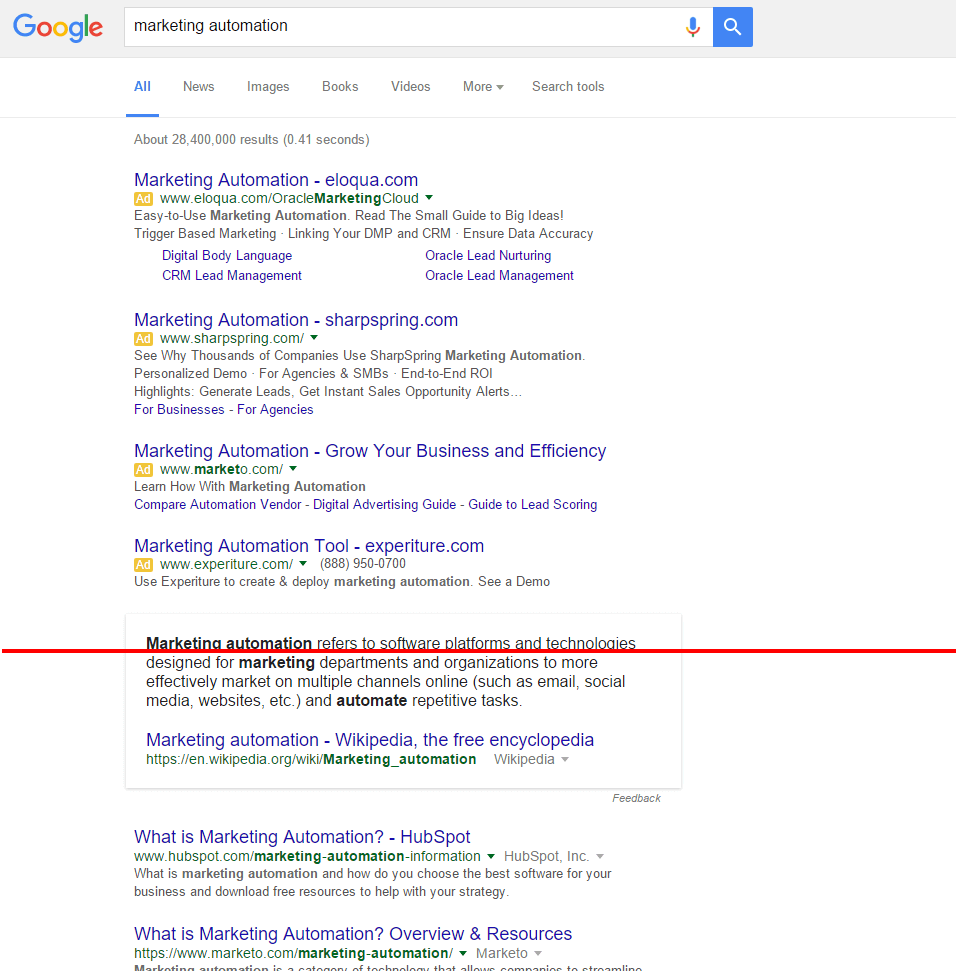Expand the Marketo publisher dropdown
This screenshot has width=956, height=971.
537,953
